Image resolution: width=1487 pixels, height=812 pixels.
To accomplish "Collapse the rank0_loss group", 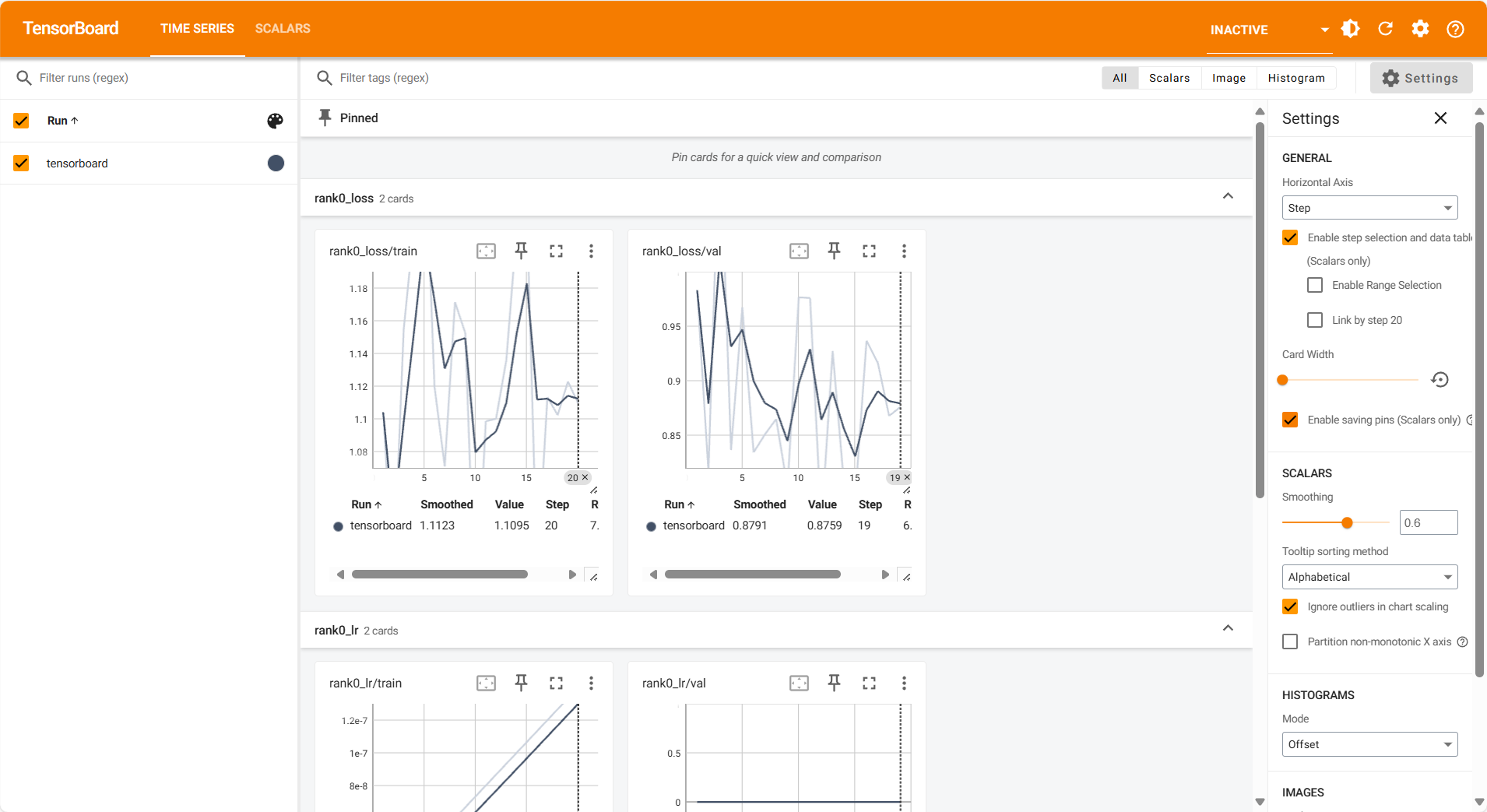I will (x=1228, y=196).
